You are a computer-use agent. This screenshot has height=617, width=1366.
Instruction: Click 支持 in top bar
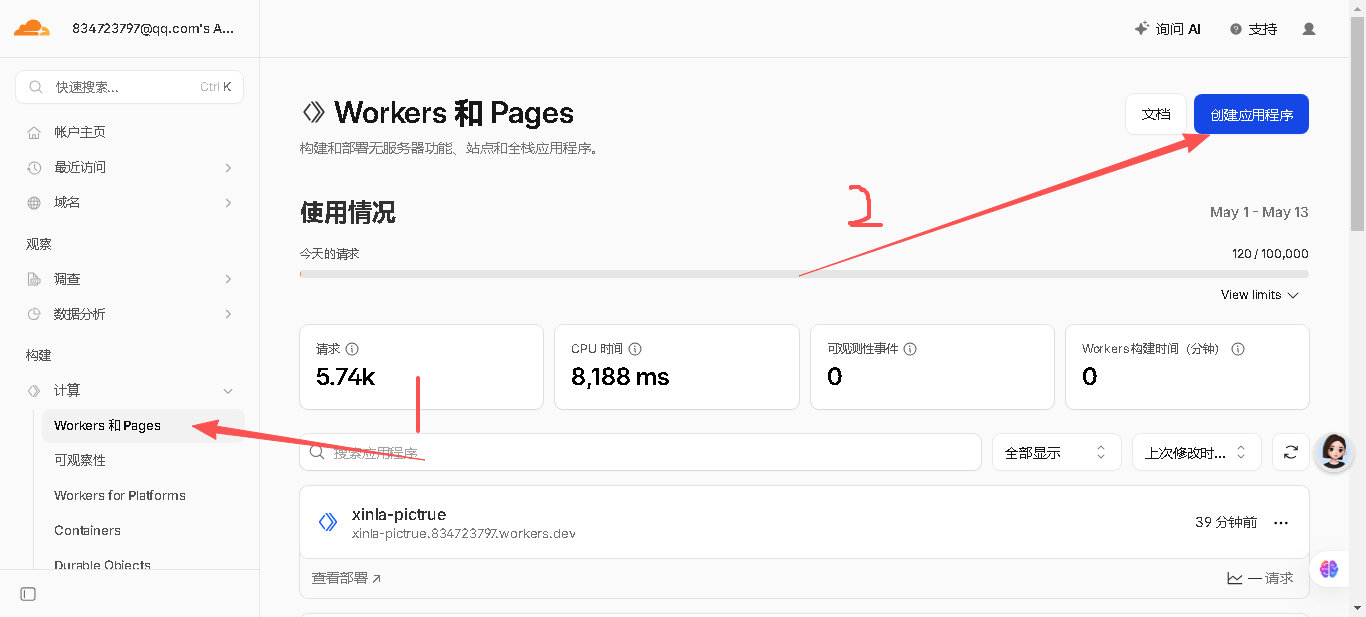pyautogui.click(x=1254, y=29)
